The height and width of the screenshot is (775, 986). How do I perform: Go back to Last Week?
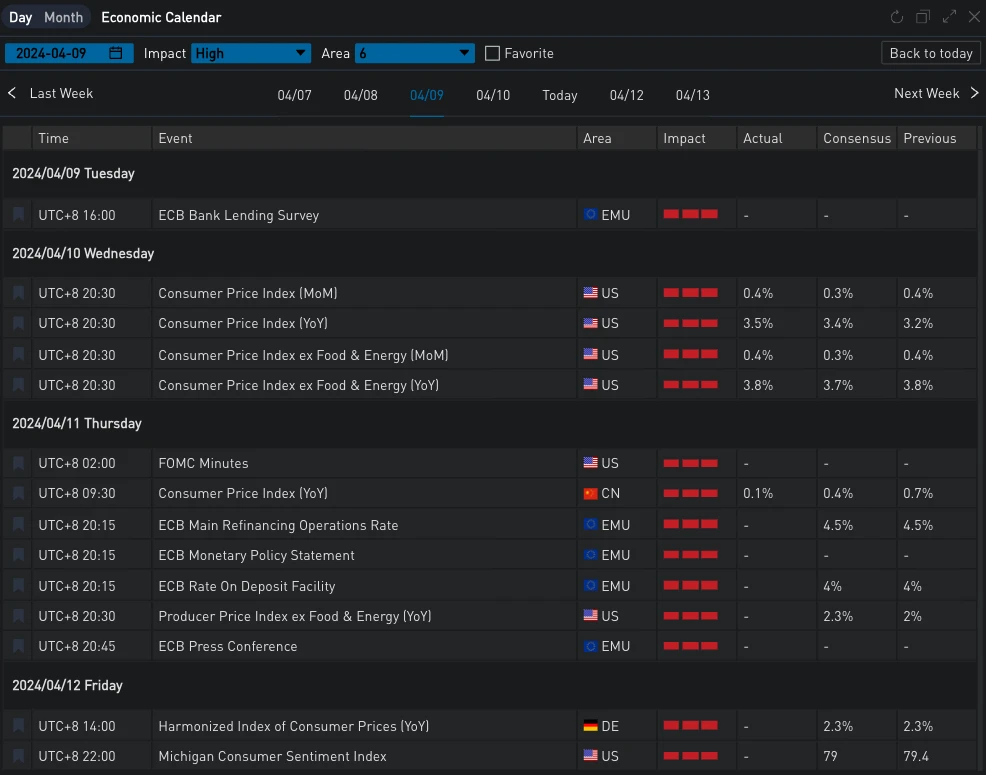(x=51, y=93)
